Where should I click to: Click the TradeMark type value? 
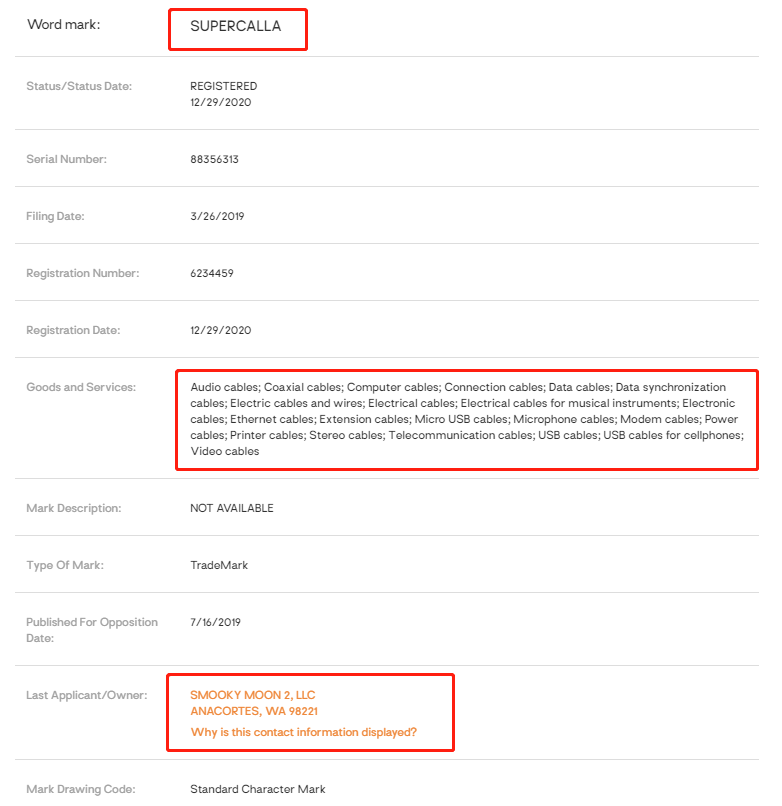pos(218,565)
